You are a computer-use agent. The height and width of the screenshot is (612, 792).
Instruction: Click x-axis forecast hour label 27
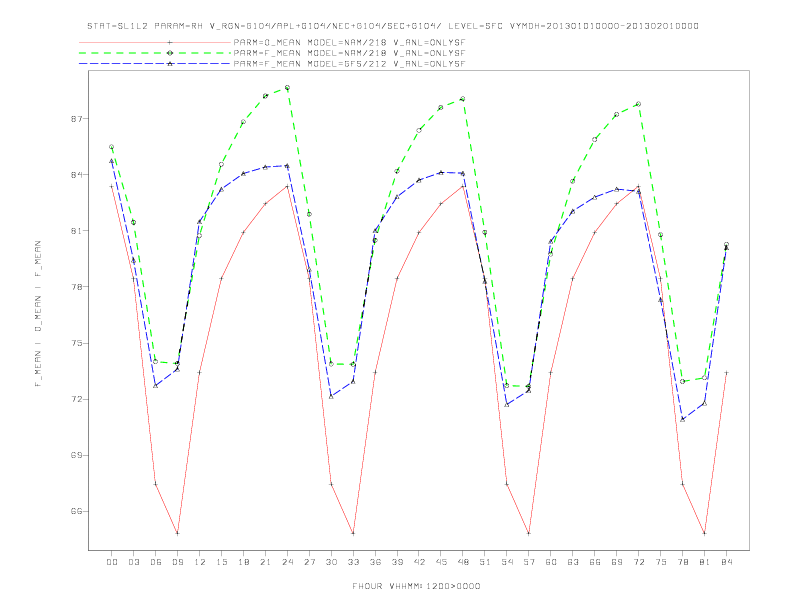coord(309,562)
